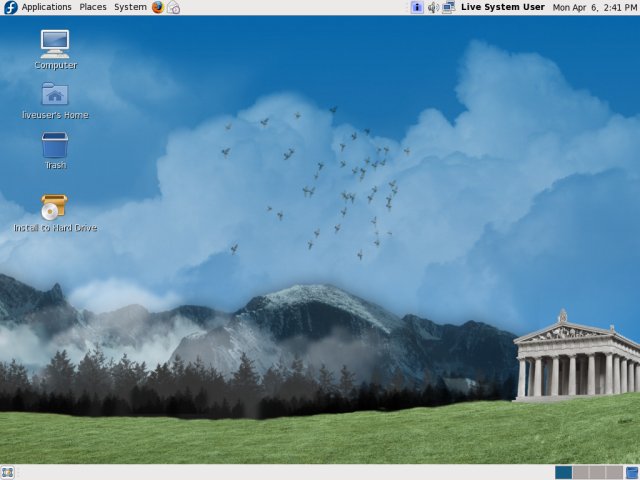Screen dimensions: 640x480
Task: Switch to the second workspace
Action: [580, 473]
